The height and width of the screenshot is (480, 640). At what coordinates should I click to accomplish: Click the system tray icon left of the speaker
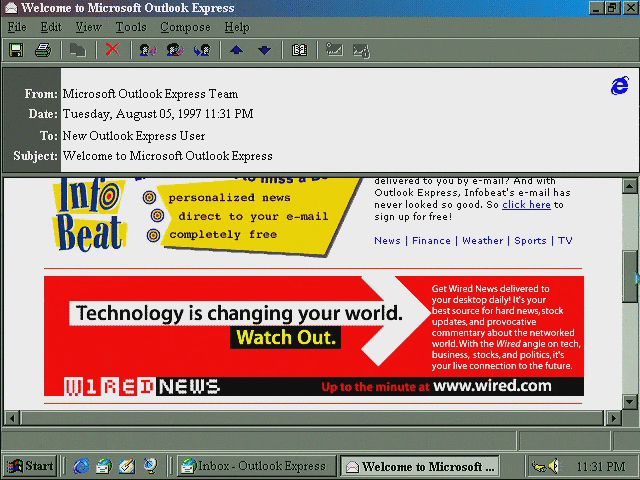[538, 466]
